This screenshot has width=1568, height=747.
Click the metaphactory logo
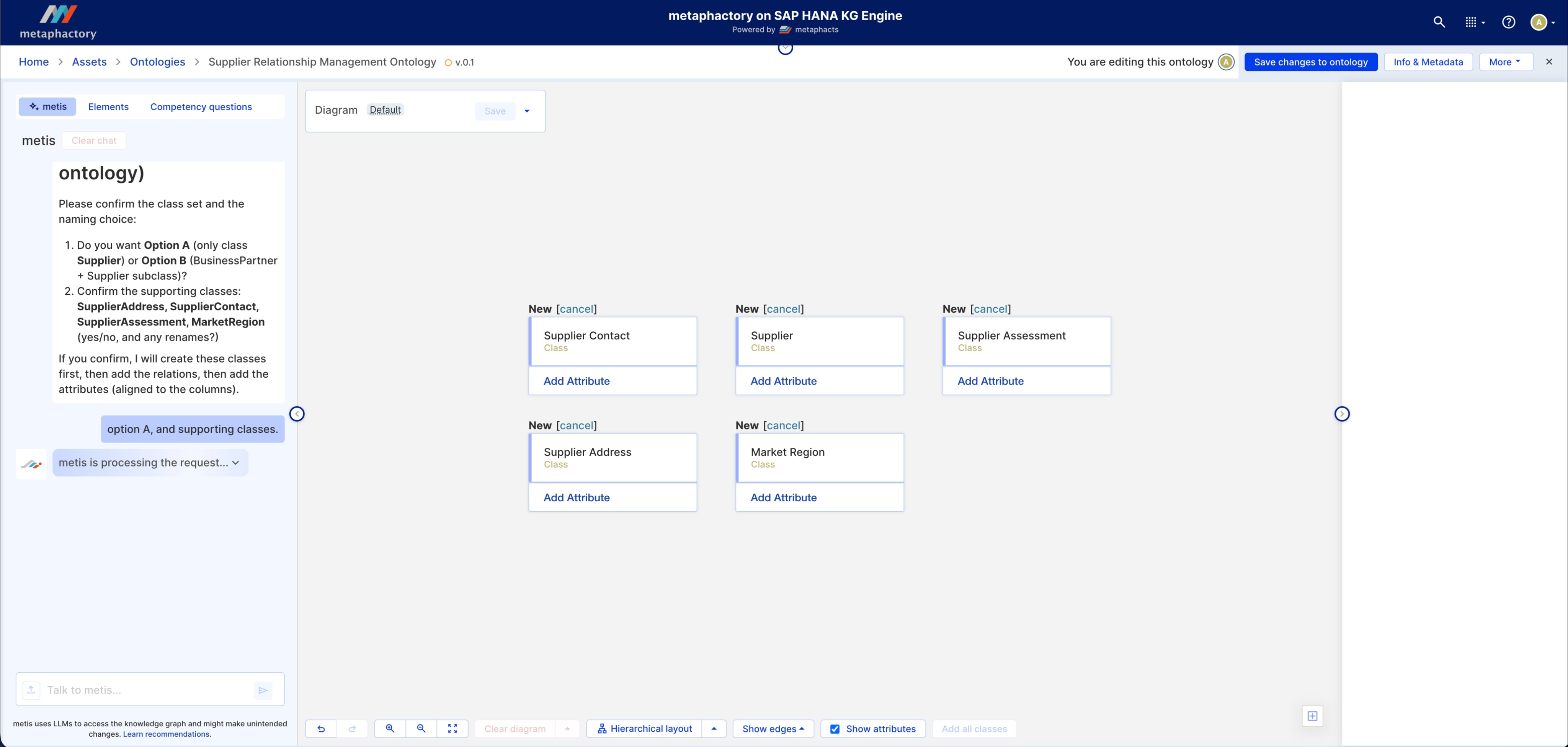pos(59,23)
